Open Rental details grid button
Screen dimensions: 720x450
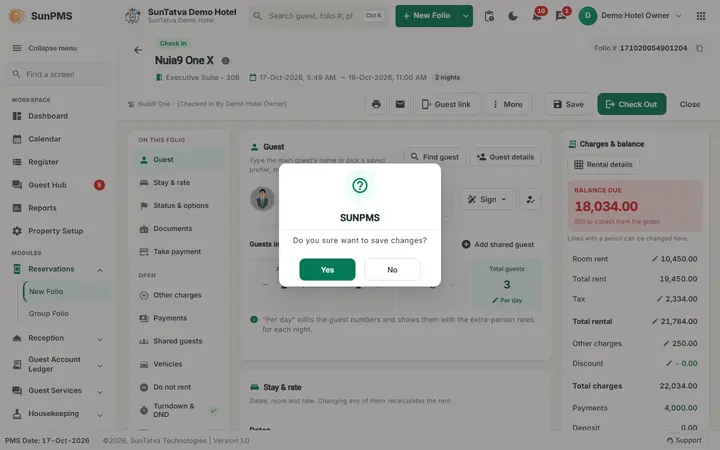coord(603,165)
